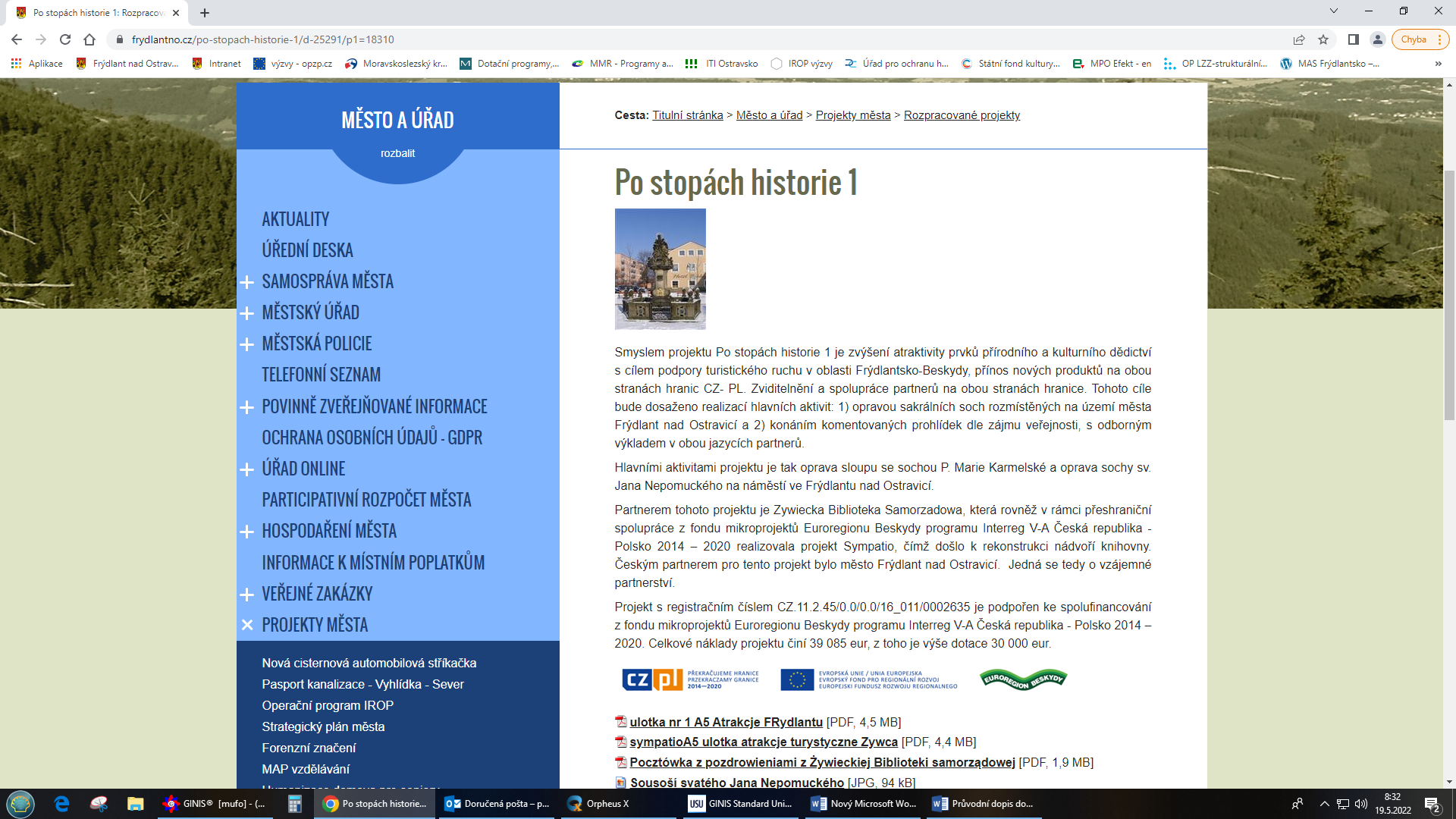This screenshot has width=1456, height=819.
Task: Open the Operační program IROP link
Action: tap(328, 705)
